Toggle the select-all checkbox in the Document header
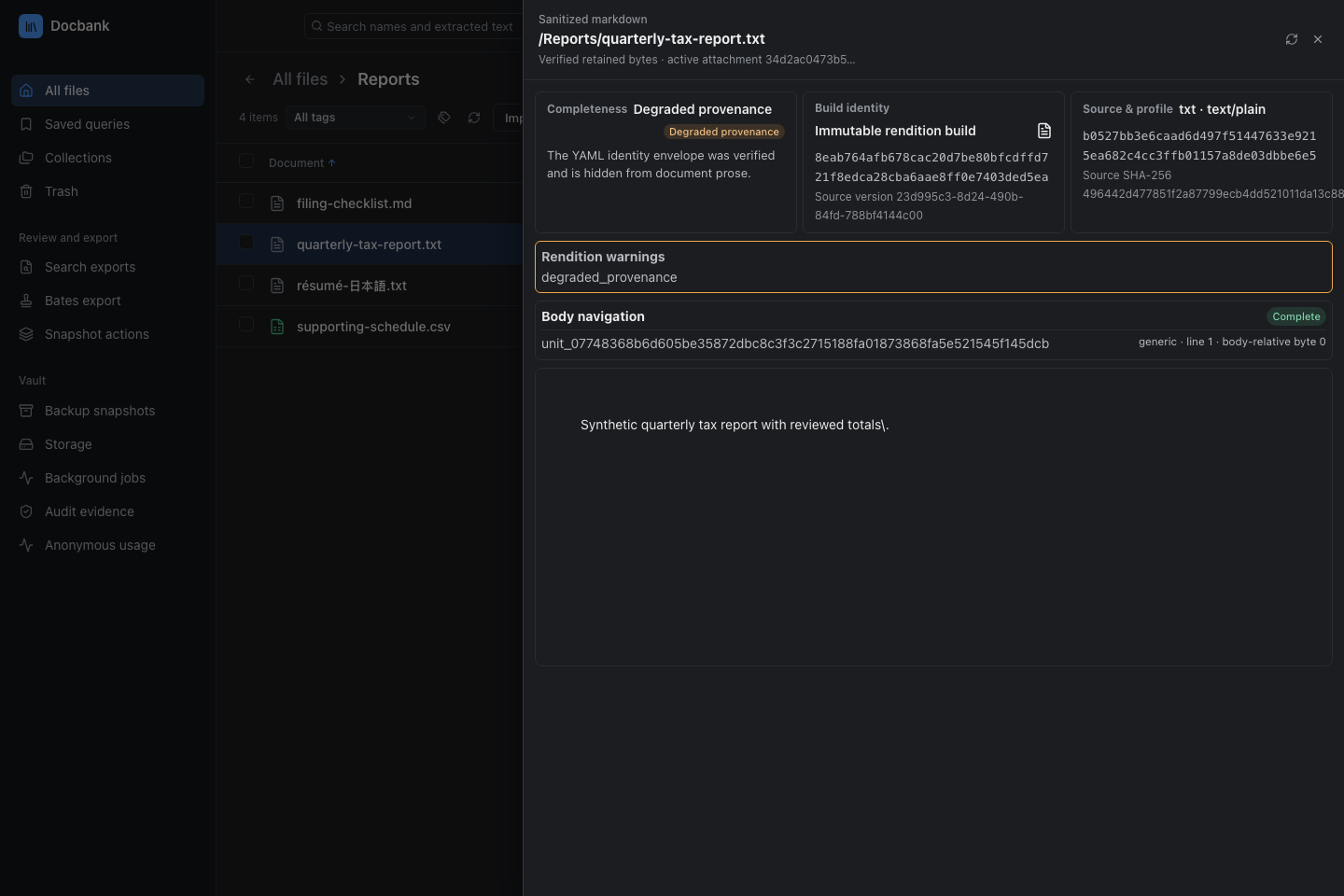 coord(246,161)
